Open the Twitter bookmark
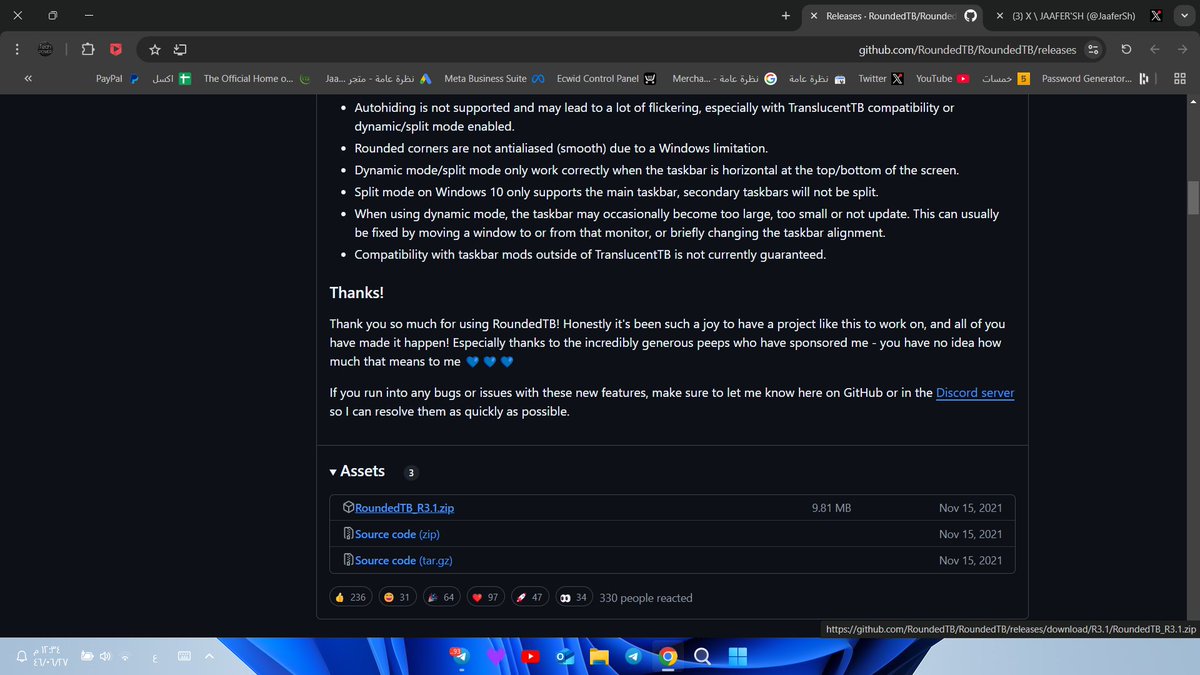This screenshot has height=675, width=1200. pos(881,79)
